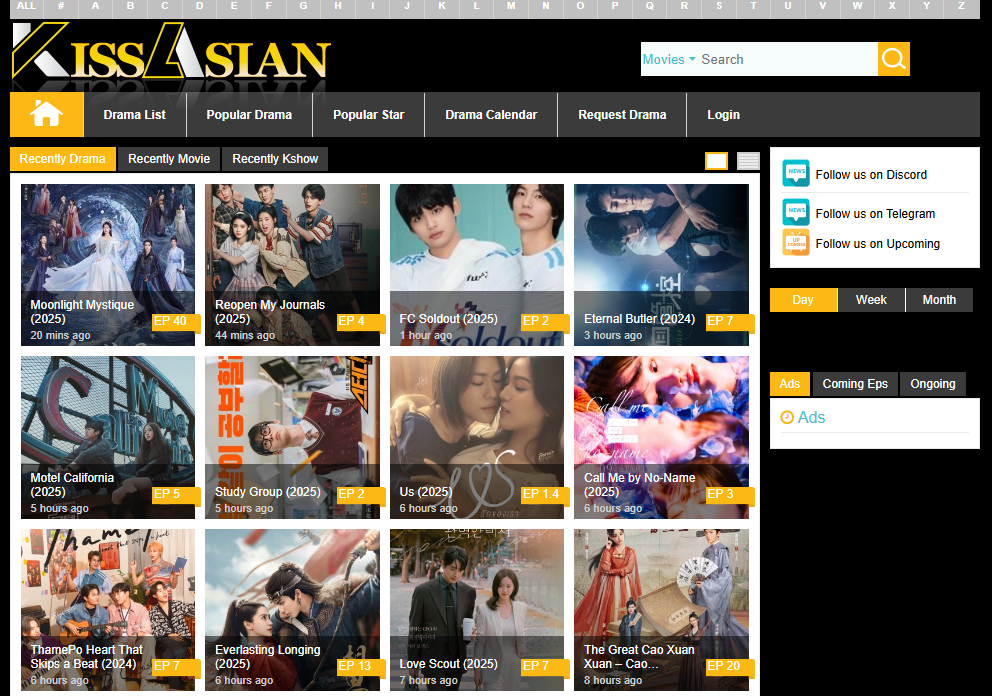Switch to list view layout

[748, 161]
